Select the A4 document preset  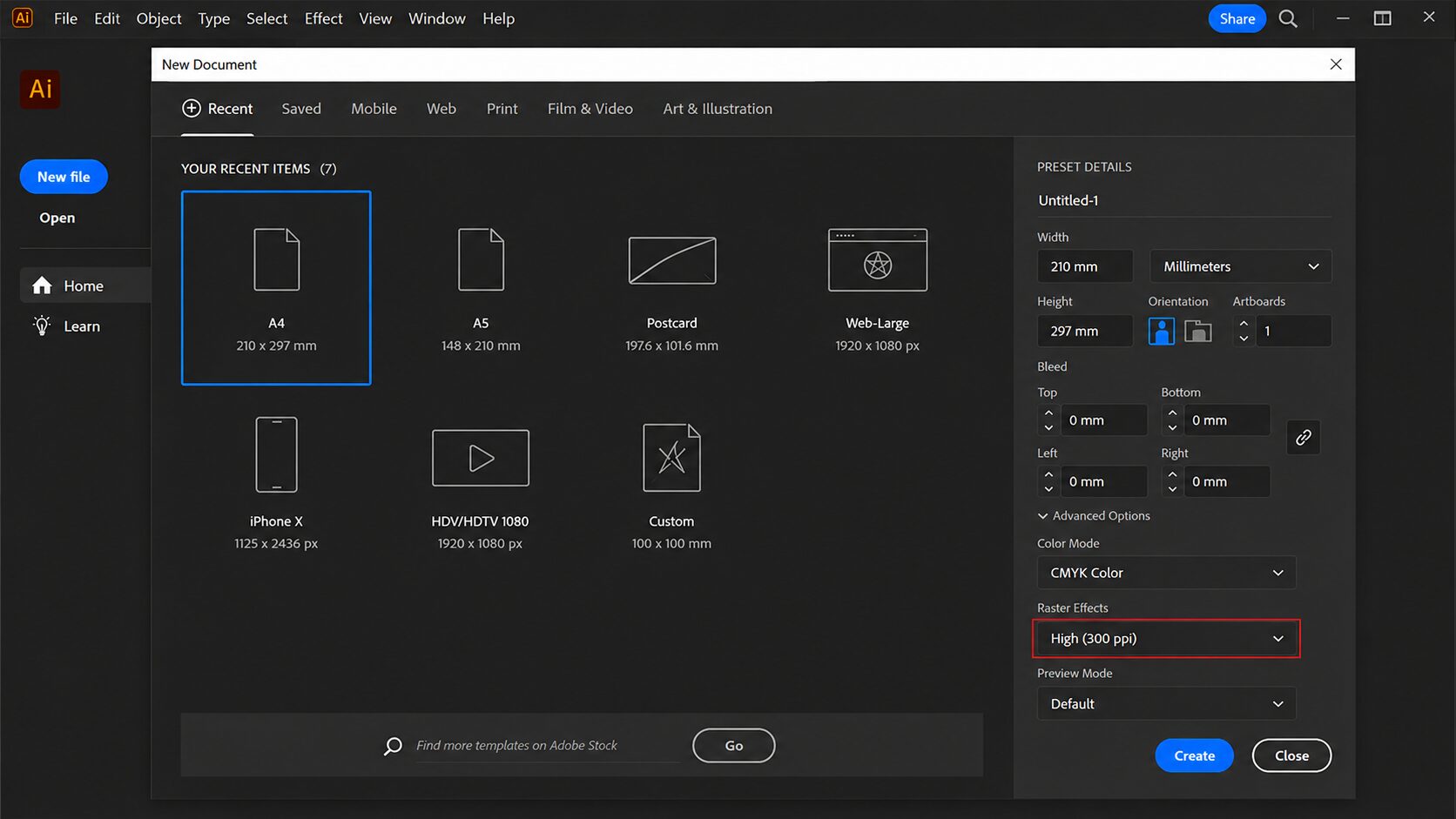click(x=276, y=287)
